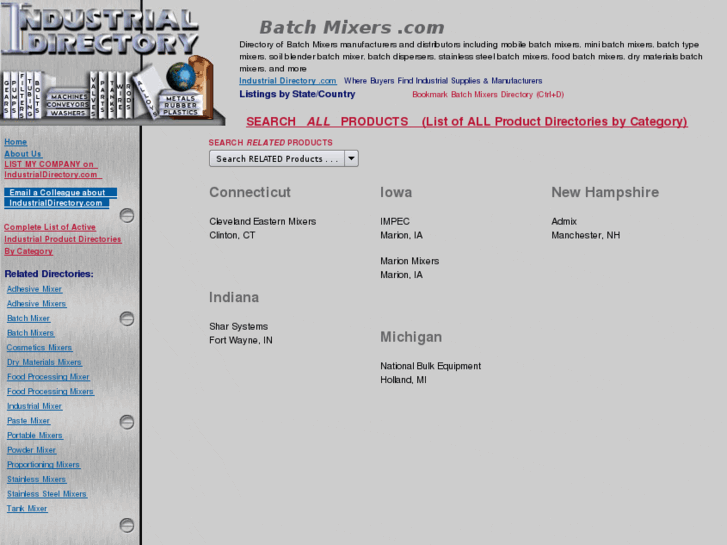727x545 pixels.
Task: Click the Indiana state heading
Action: coord(234,297)
